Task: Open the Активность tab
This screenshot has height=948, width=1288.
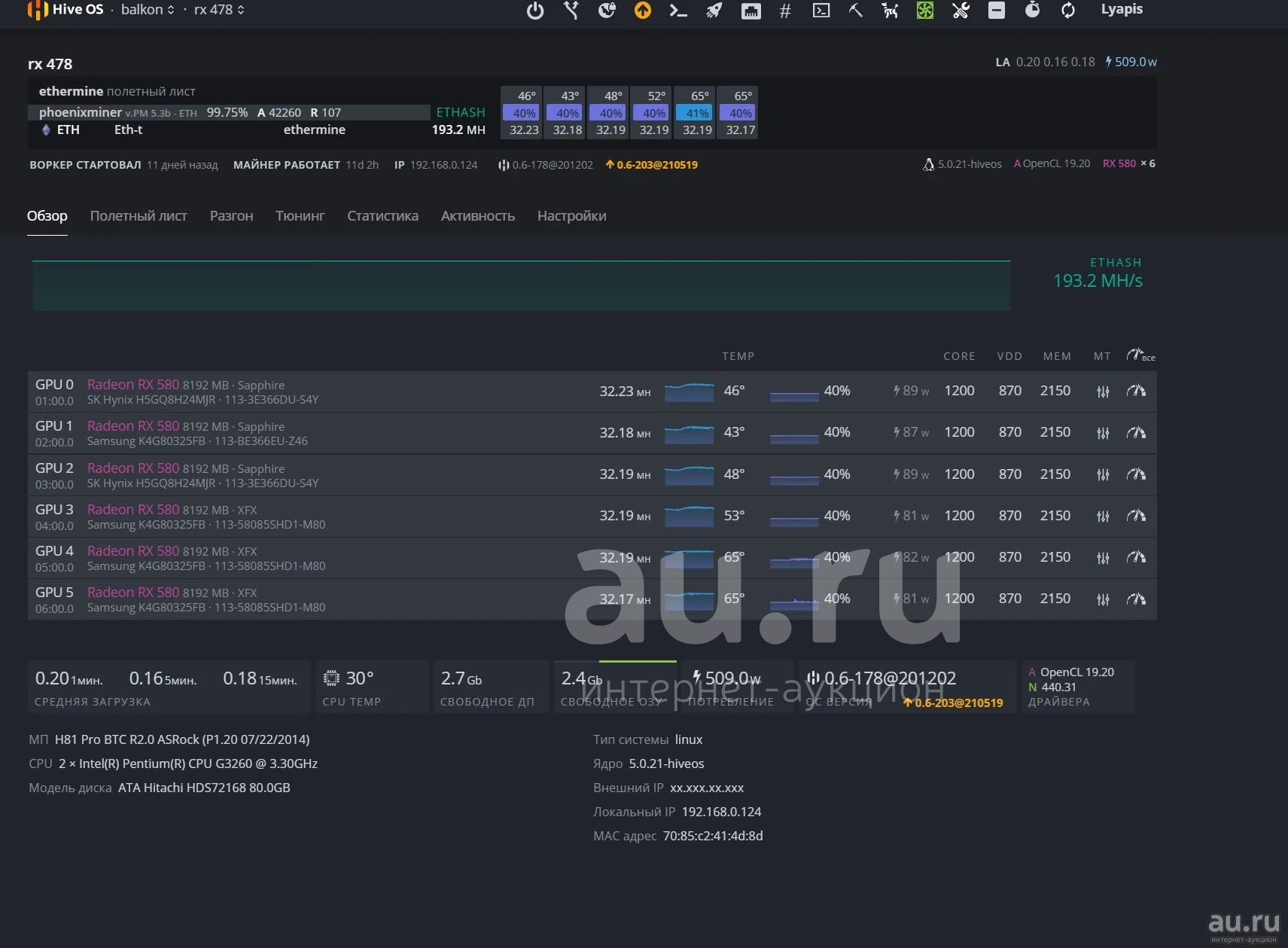Action: coord(478,216)
